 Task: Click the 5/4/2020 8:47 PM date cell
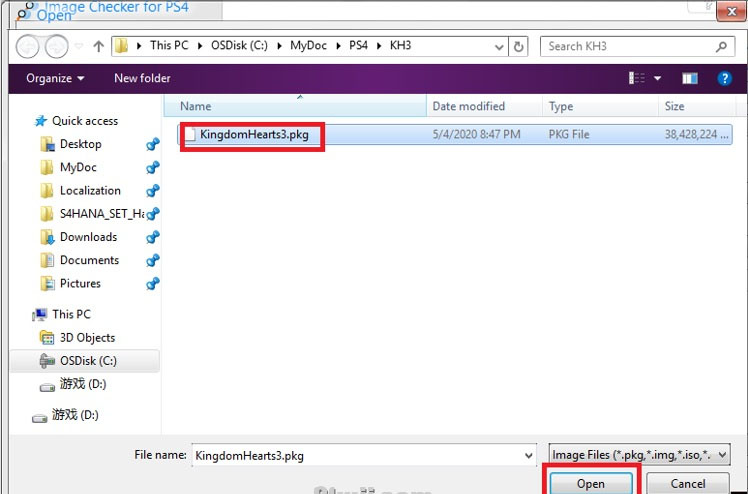(x=476, y=134)
